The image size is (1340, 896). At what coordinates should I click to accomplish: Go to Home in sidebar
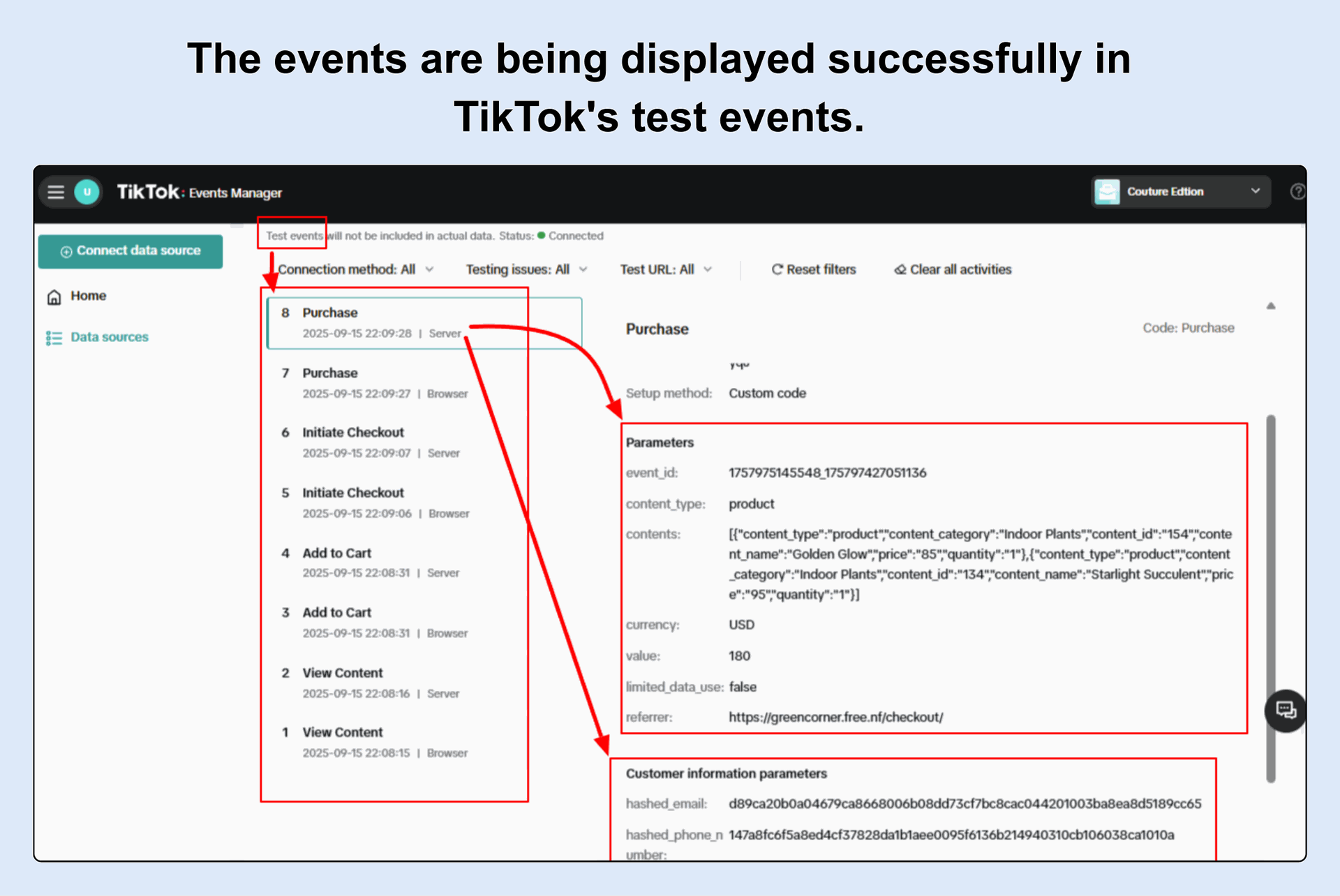click(88, 296)
